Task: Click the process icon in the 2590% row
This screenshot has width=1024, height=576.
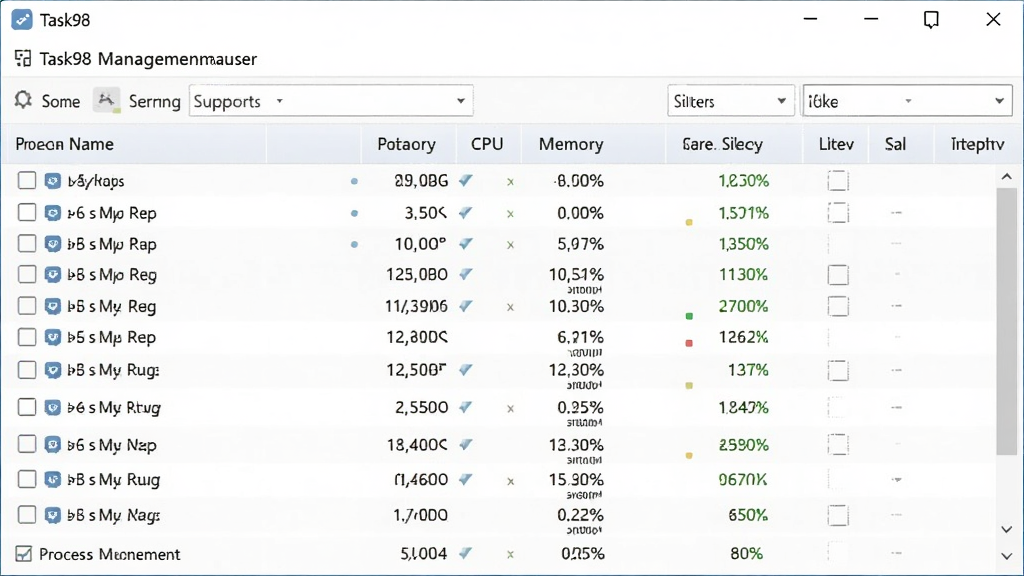Action: pos(53,445)
